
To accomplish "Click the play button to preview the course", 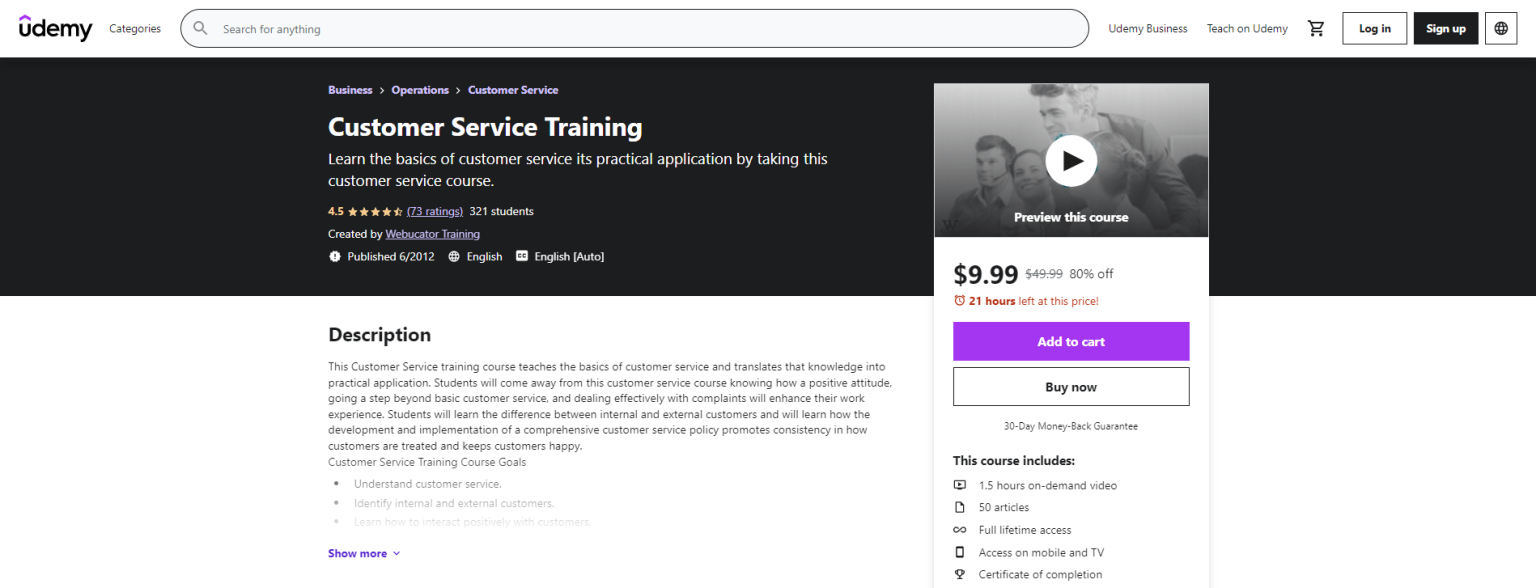I will [1071, 160].
